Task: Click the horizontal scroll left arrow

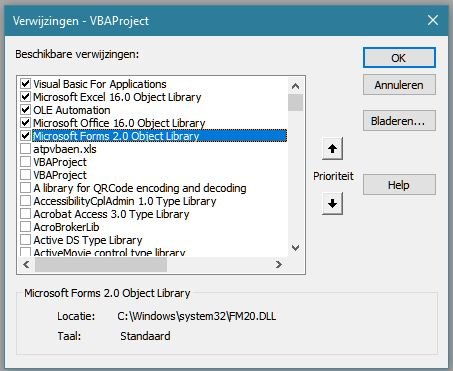Action: pyautogui.click(x=26, y=265)
